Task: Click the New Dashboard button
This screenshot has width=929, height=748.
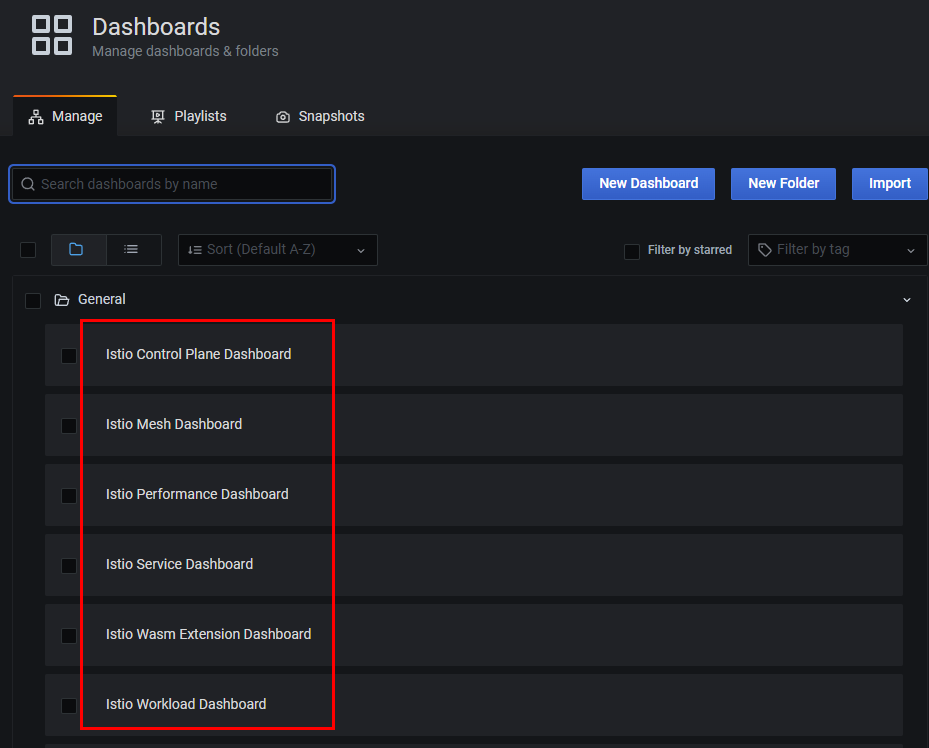Action: pos(648,184)
